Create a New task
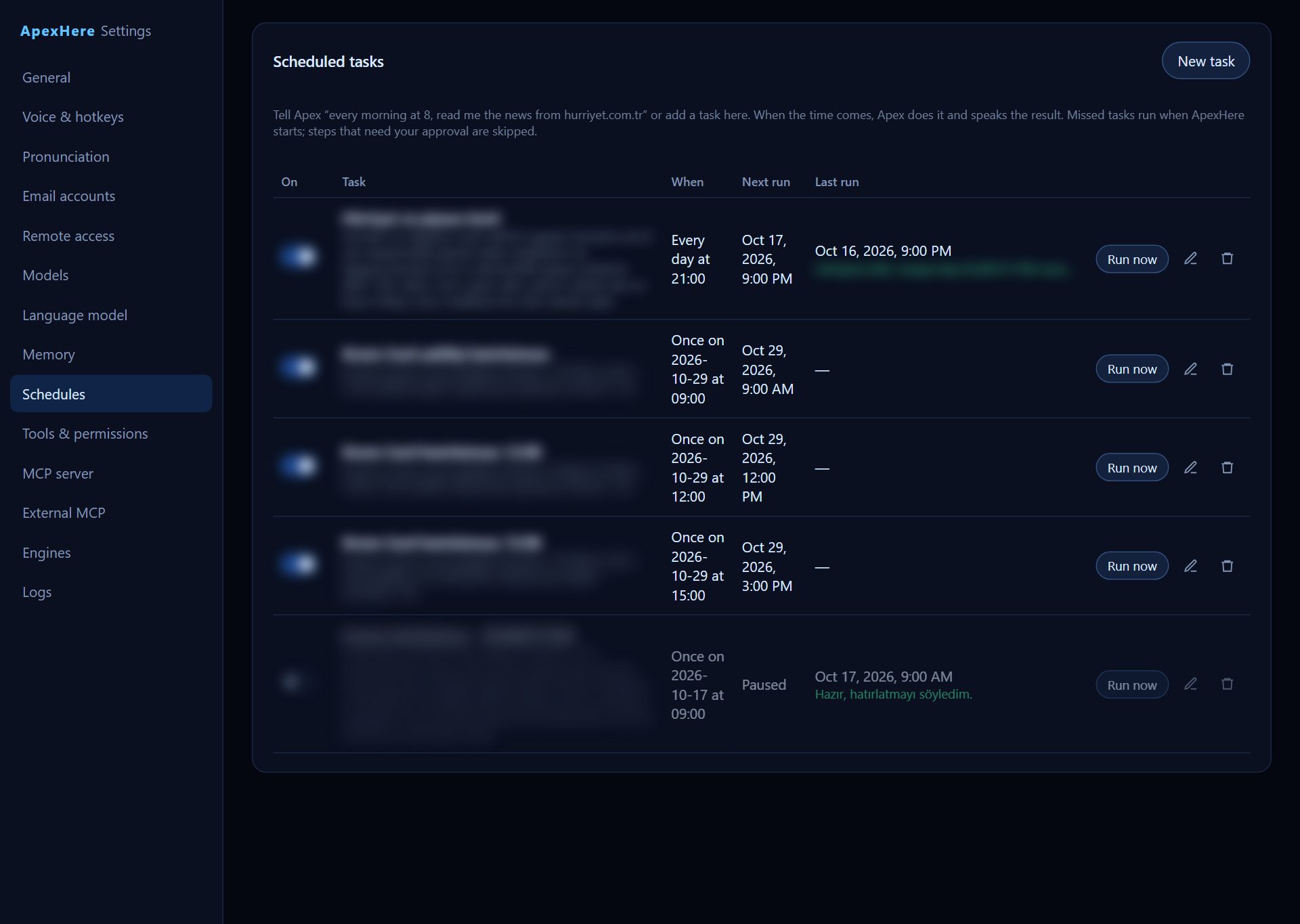 [x=1205, y=61]
